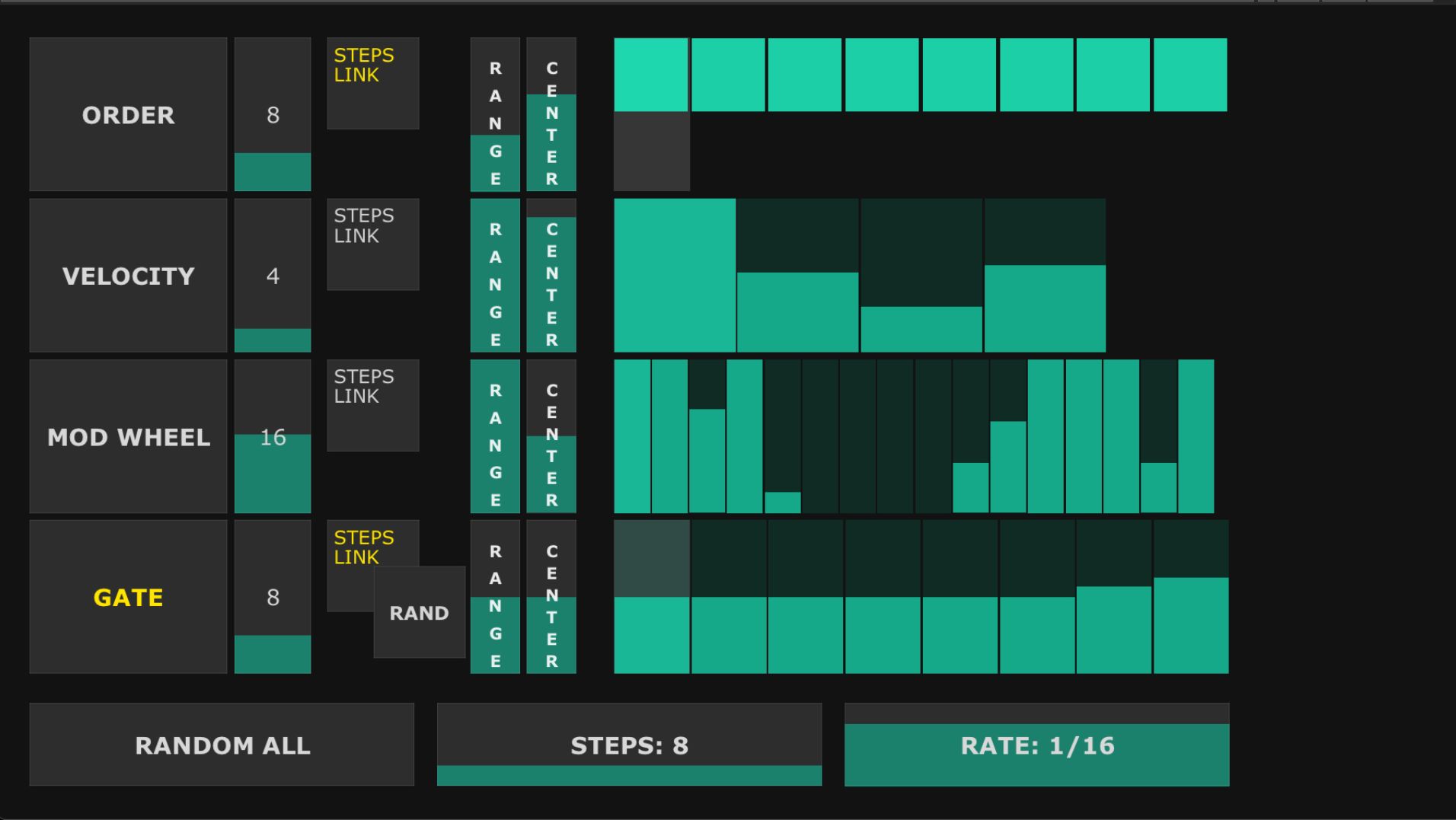Adjust the Velocity step count showing 4
The width and height of the screenshot is (1456, 820).
272,276
